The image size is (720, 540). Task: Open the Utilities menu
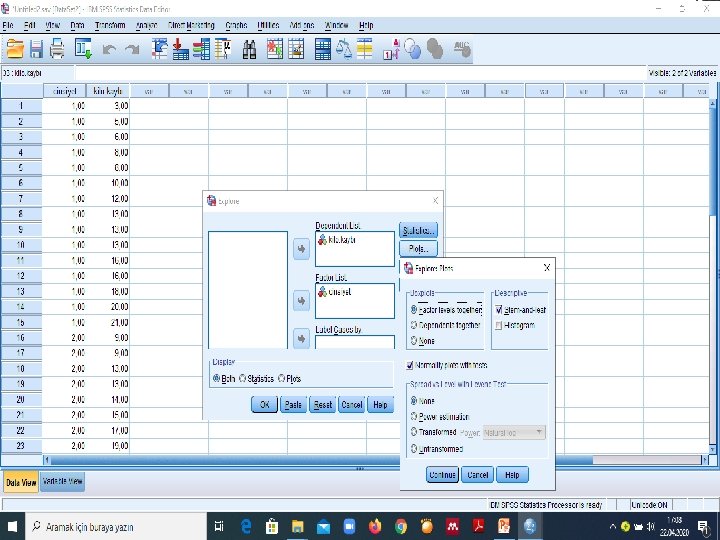point(268,25)
